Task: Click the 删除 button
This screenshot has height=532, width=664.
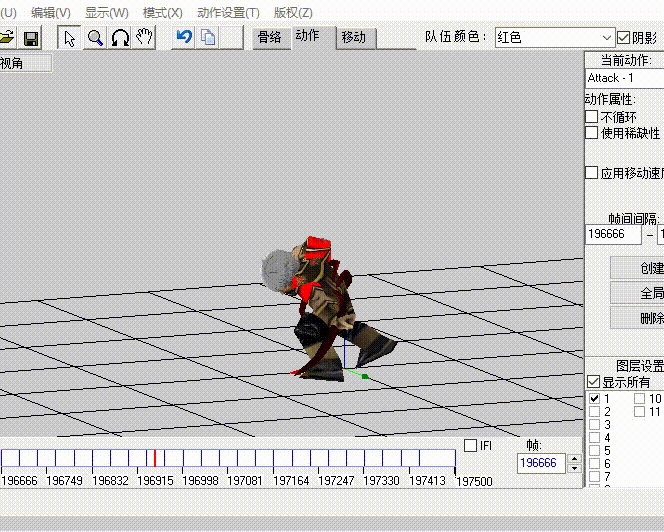Action: point(637,318)
